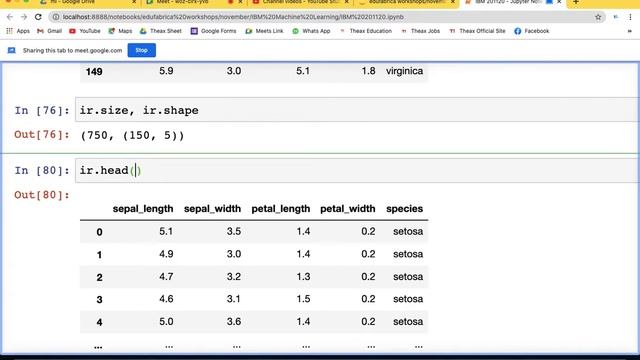Image resolution: width=640 pixels, height=360 pixels.
Task: Click the petal_length column header
Action: pos(281,209)
